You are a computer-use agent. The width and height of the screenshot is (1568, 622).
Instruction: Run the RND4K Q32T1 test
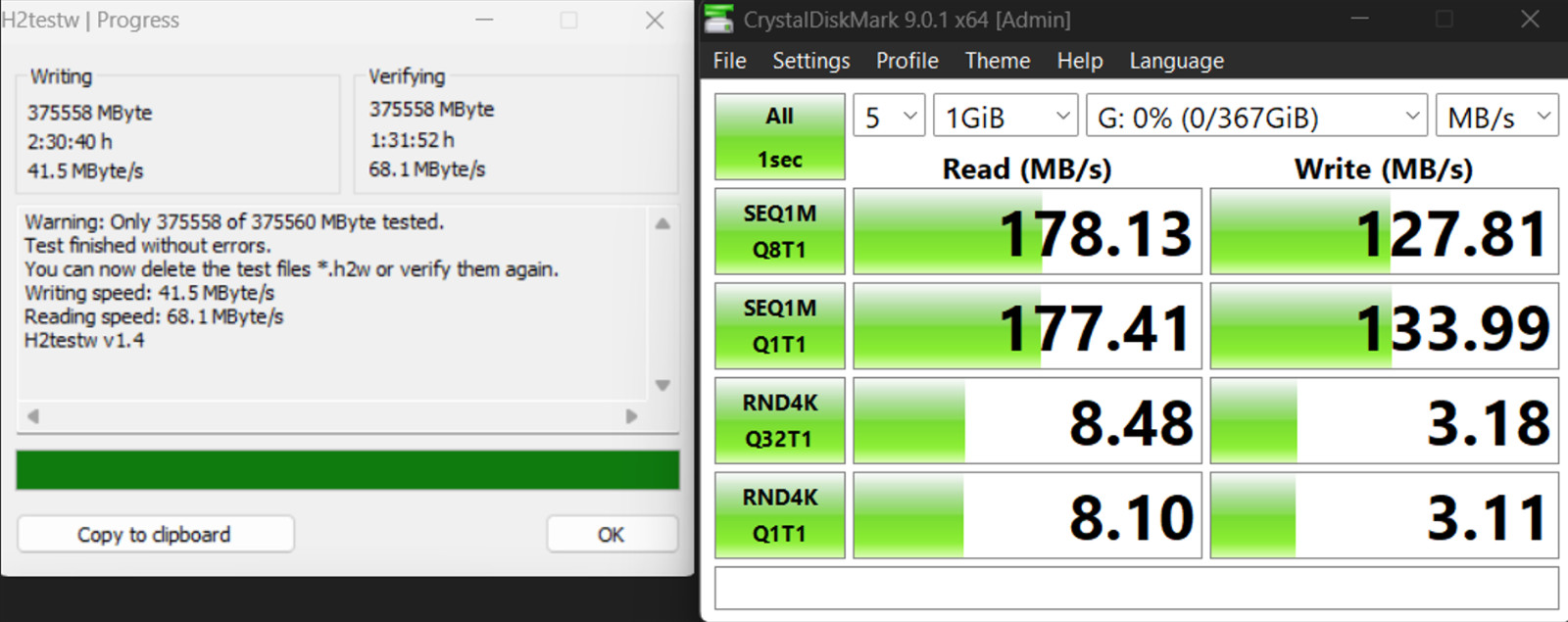pos(780,420)
